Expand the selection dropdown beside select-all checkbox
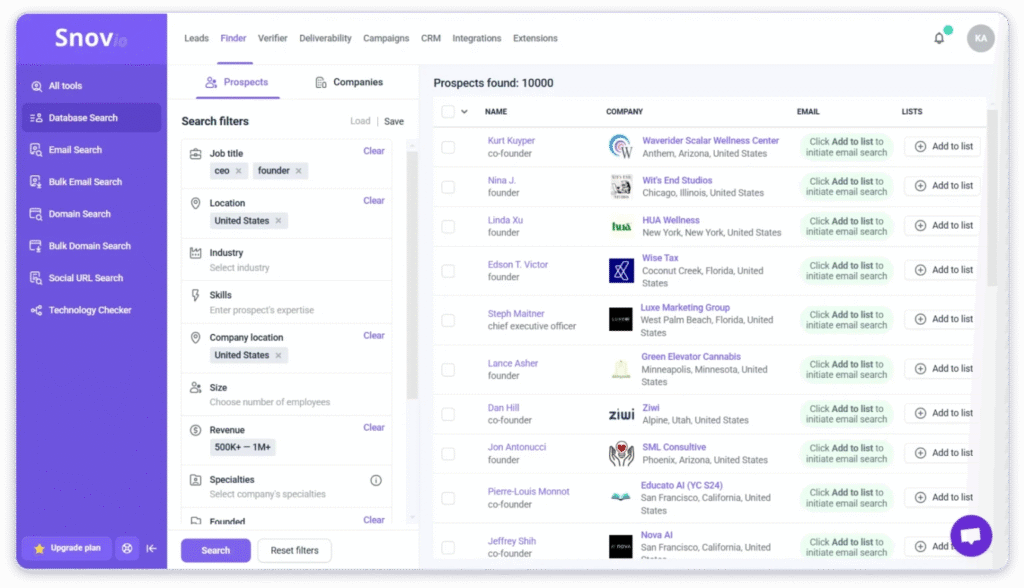The height and width of the screenshot is (588, 1024). (464, 112)
